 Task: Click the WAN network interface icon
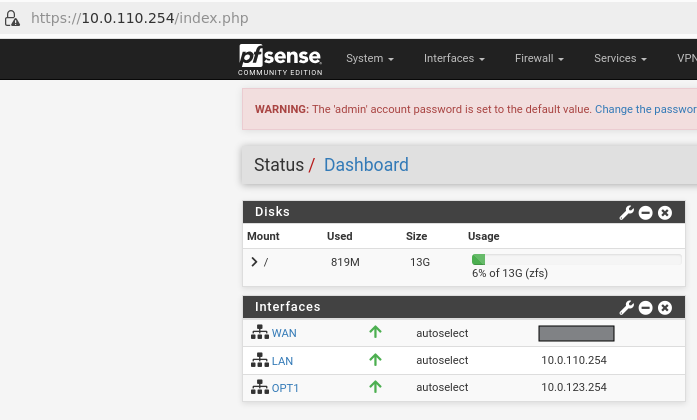[x=259, y=334]
